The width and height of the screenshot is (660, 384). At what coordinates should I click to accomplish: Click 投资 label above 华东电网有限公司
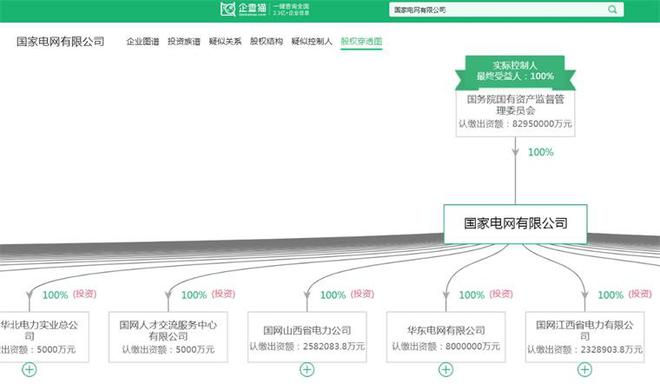[x=501, y=294]
